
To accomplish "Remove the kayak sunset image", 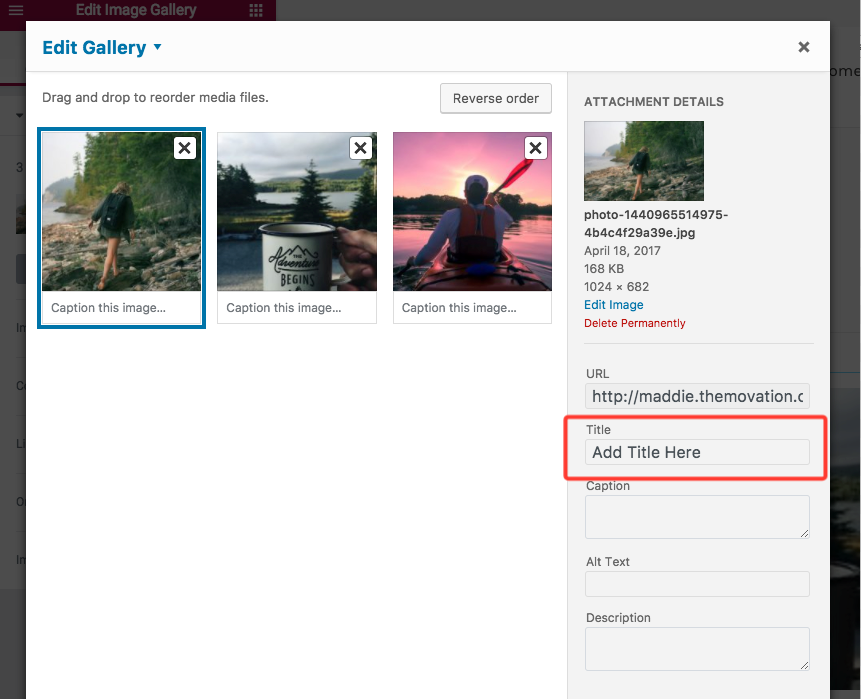I will tap(535, 148).
